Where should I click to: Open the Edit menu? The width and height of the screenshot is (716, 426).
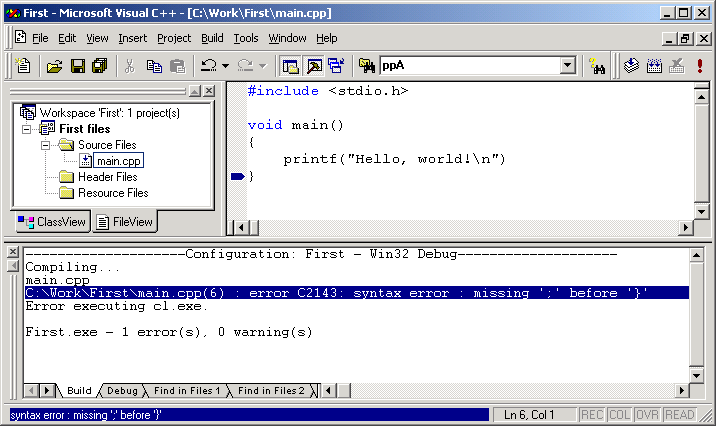(x=67, y=38)
